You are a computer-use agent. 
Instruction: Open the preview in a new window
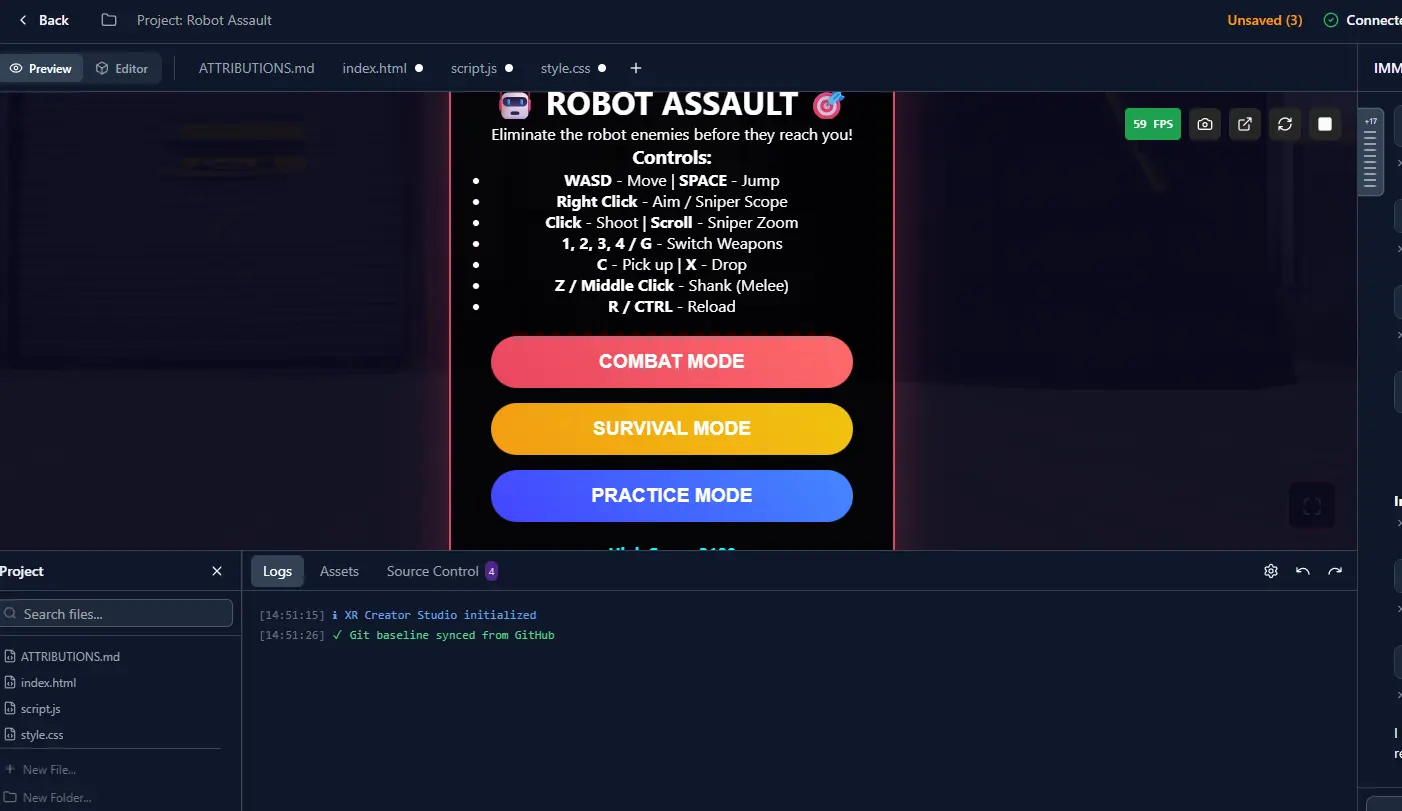point(1245,124)
